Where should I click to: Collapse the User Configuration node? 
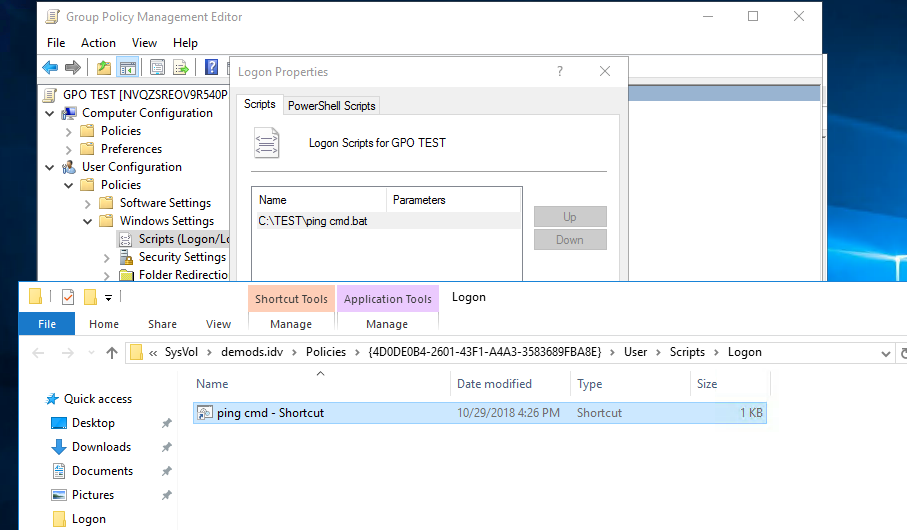click(x=50, y=167)
